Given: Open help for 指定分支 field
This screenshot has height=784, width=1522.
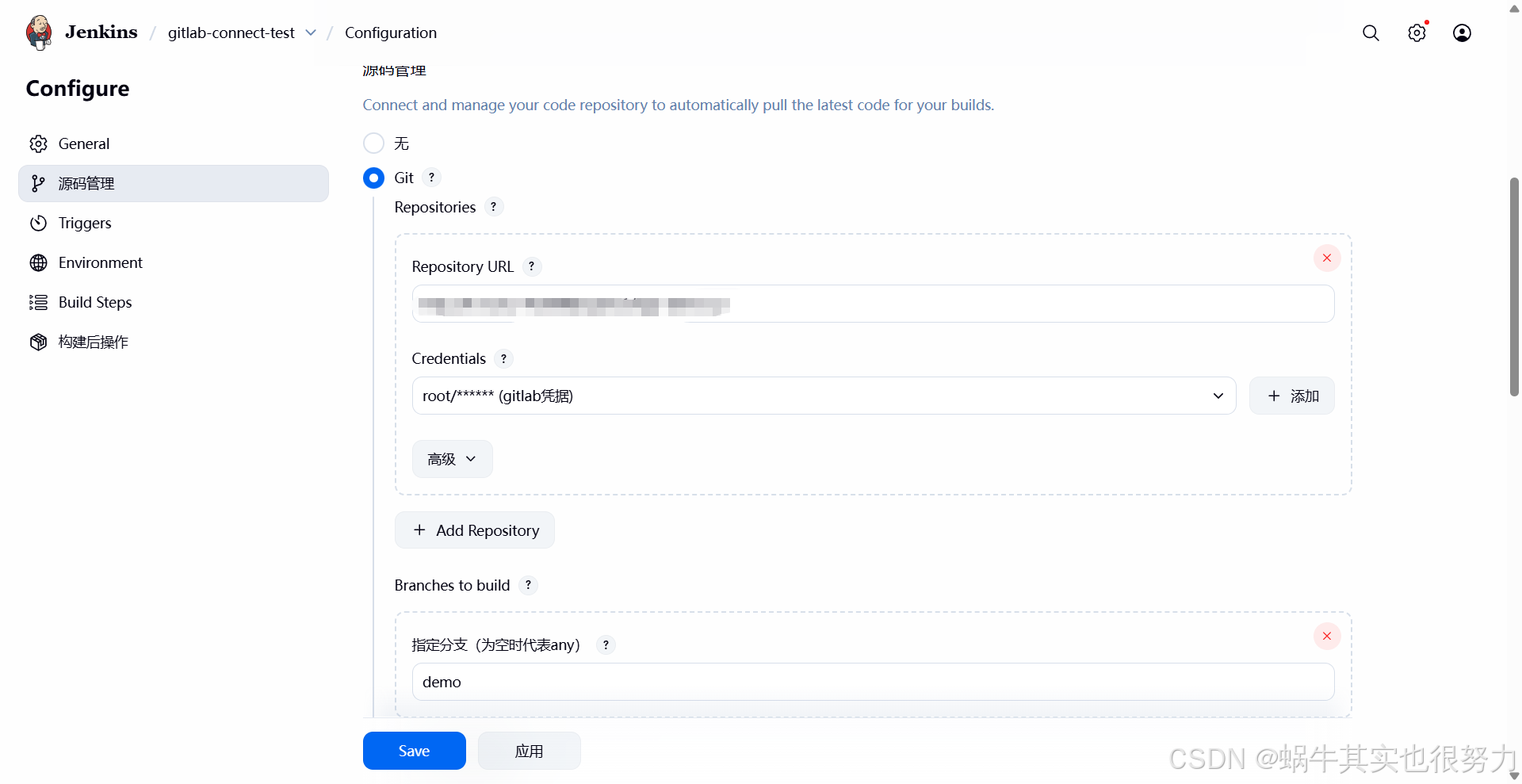Looking at the screenshot, I should [606, 644].
